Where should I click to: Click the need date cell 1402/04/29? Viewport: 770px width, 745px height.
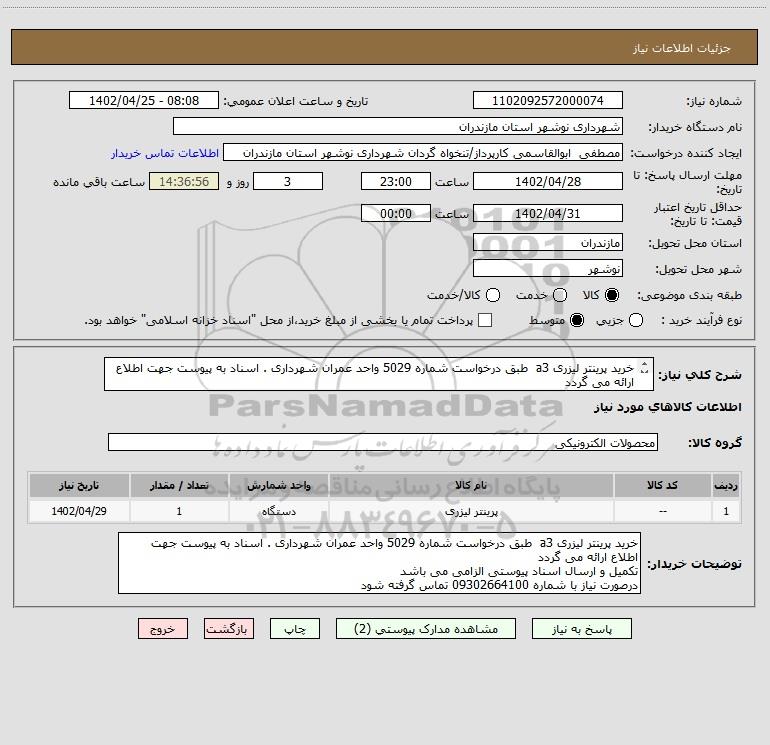click(x=79, y=511)
